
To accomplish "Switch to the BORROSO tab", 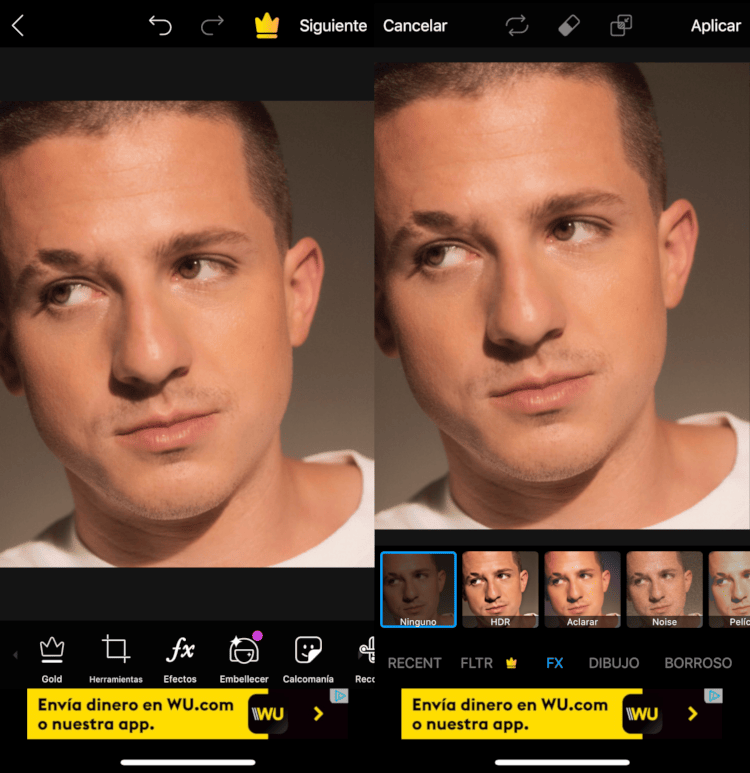I will [x=698, y=662].
